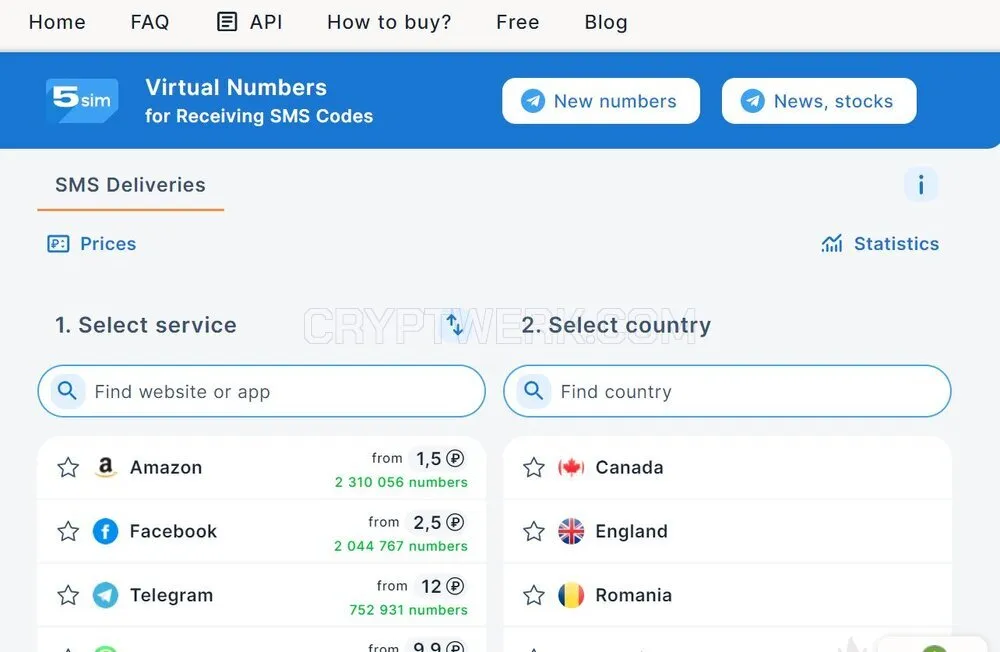Click the Canada flag icon
1000x652 pixels.
571,467
